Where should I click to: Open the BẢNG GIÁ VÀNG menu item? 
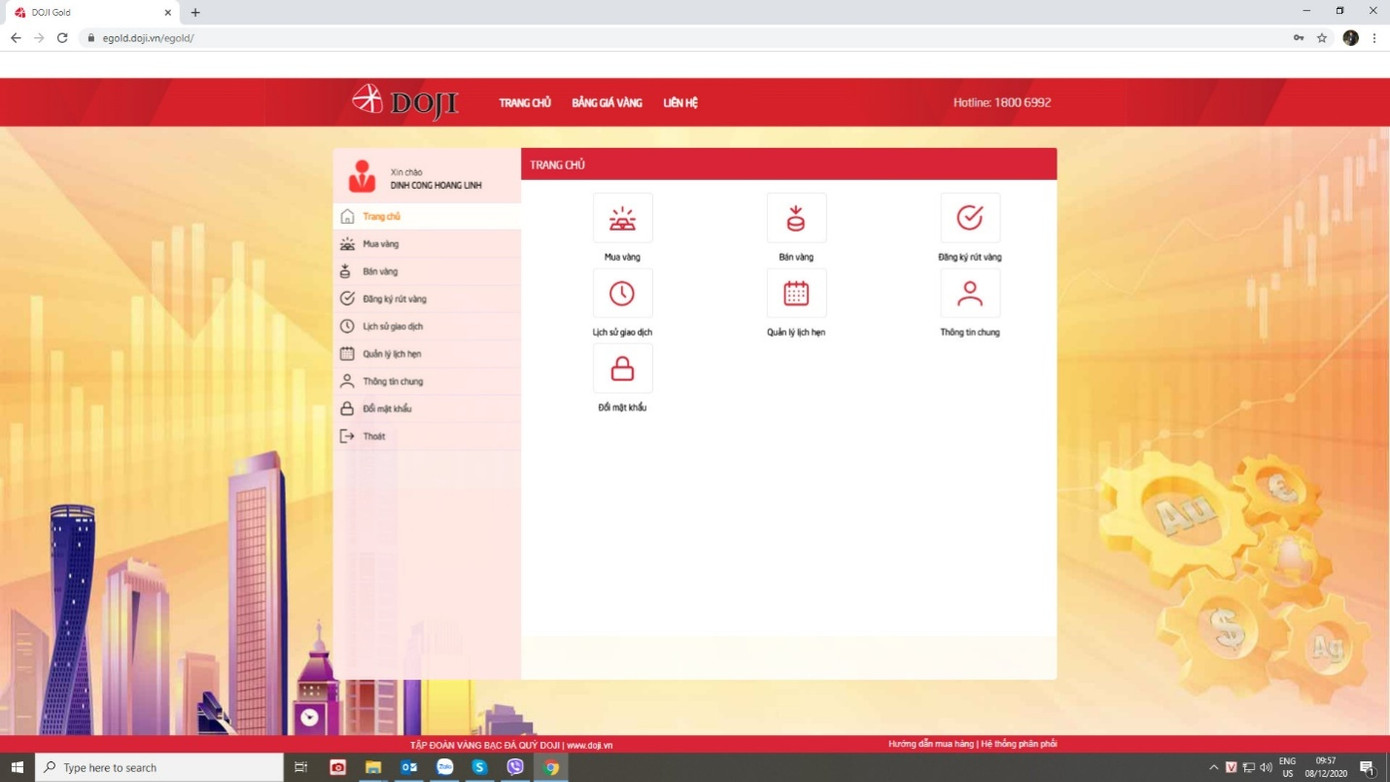click(x=606, y=101)
